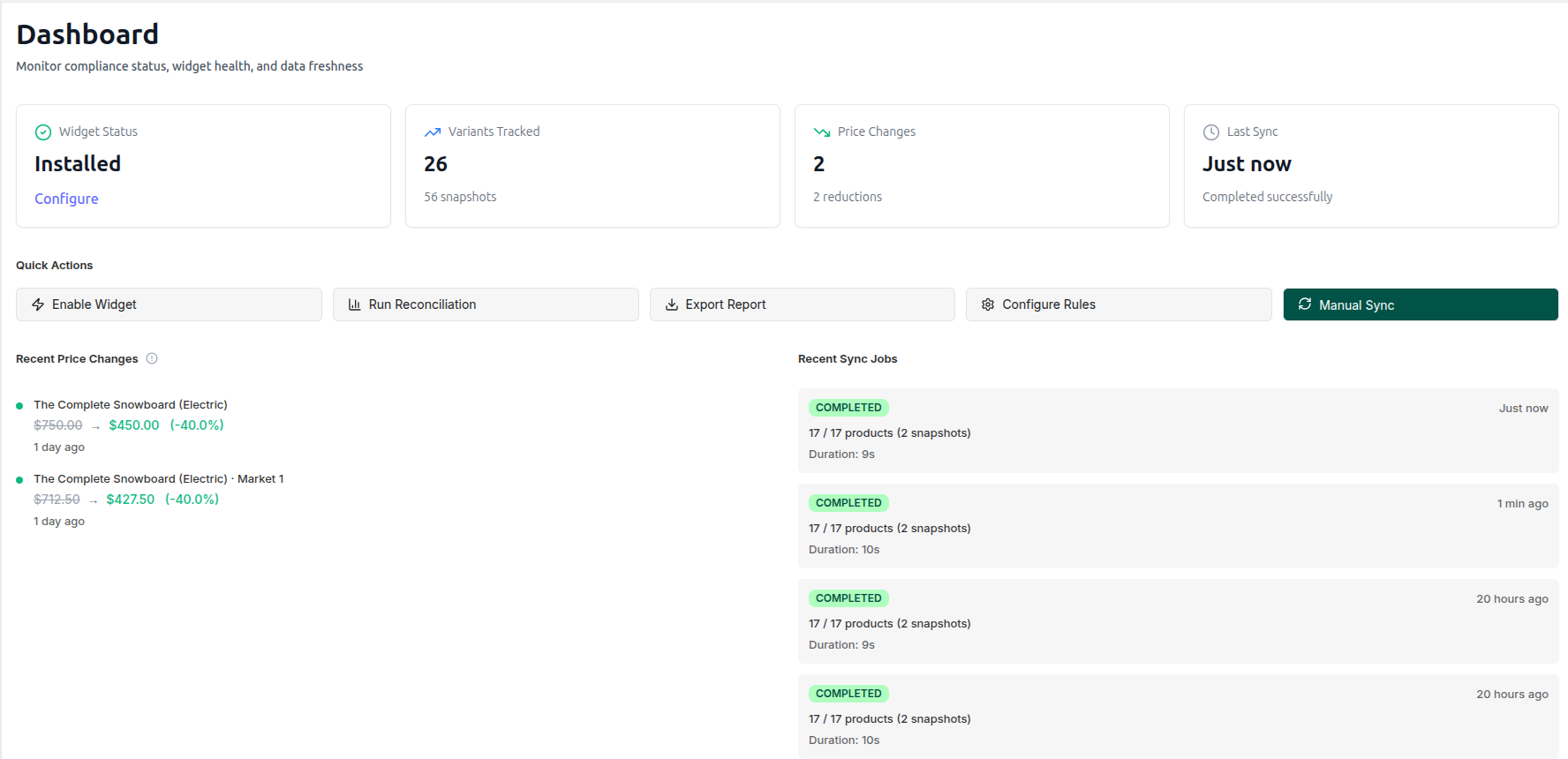1568x759 pixels.
Task: Click the gear icon on Configure Rules
Action: [988, 304]
